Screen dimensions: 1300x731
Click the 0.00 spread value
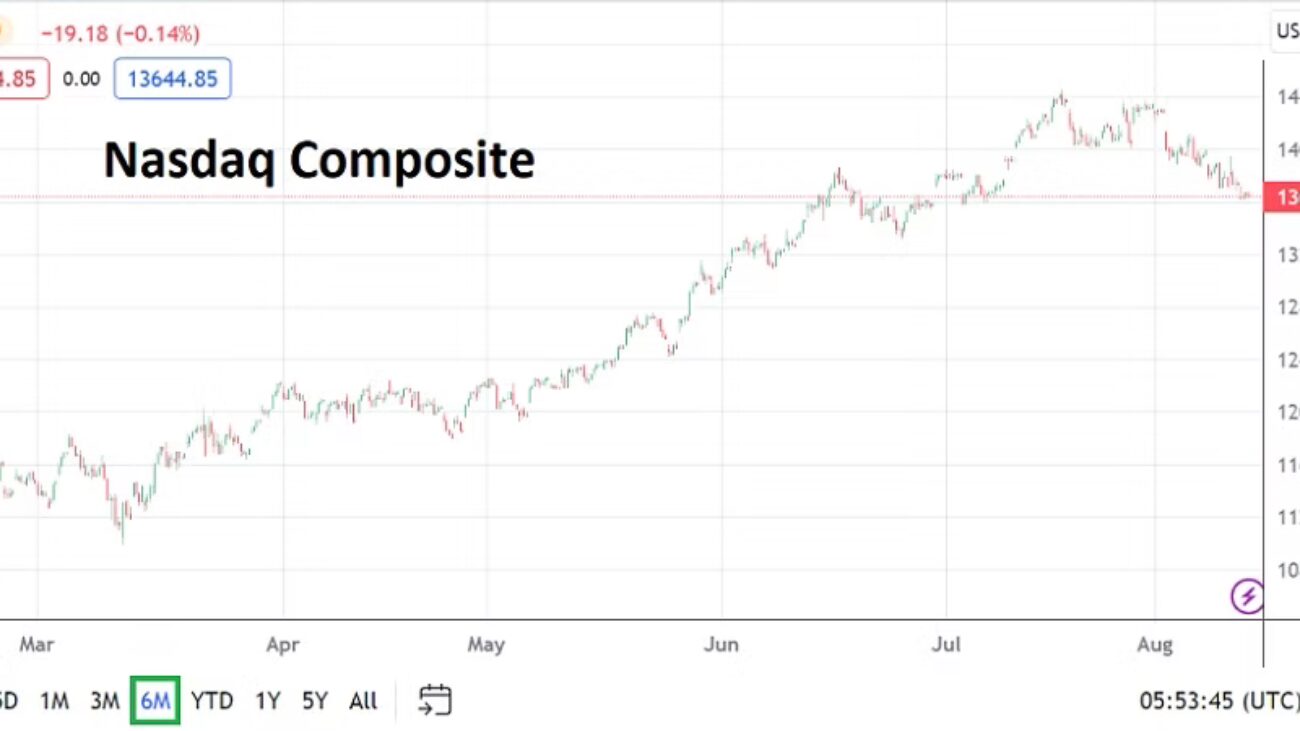pyautogui.click(x=81, y=79)
